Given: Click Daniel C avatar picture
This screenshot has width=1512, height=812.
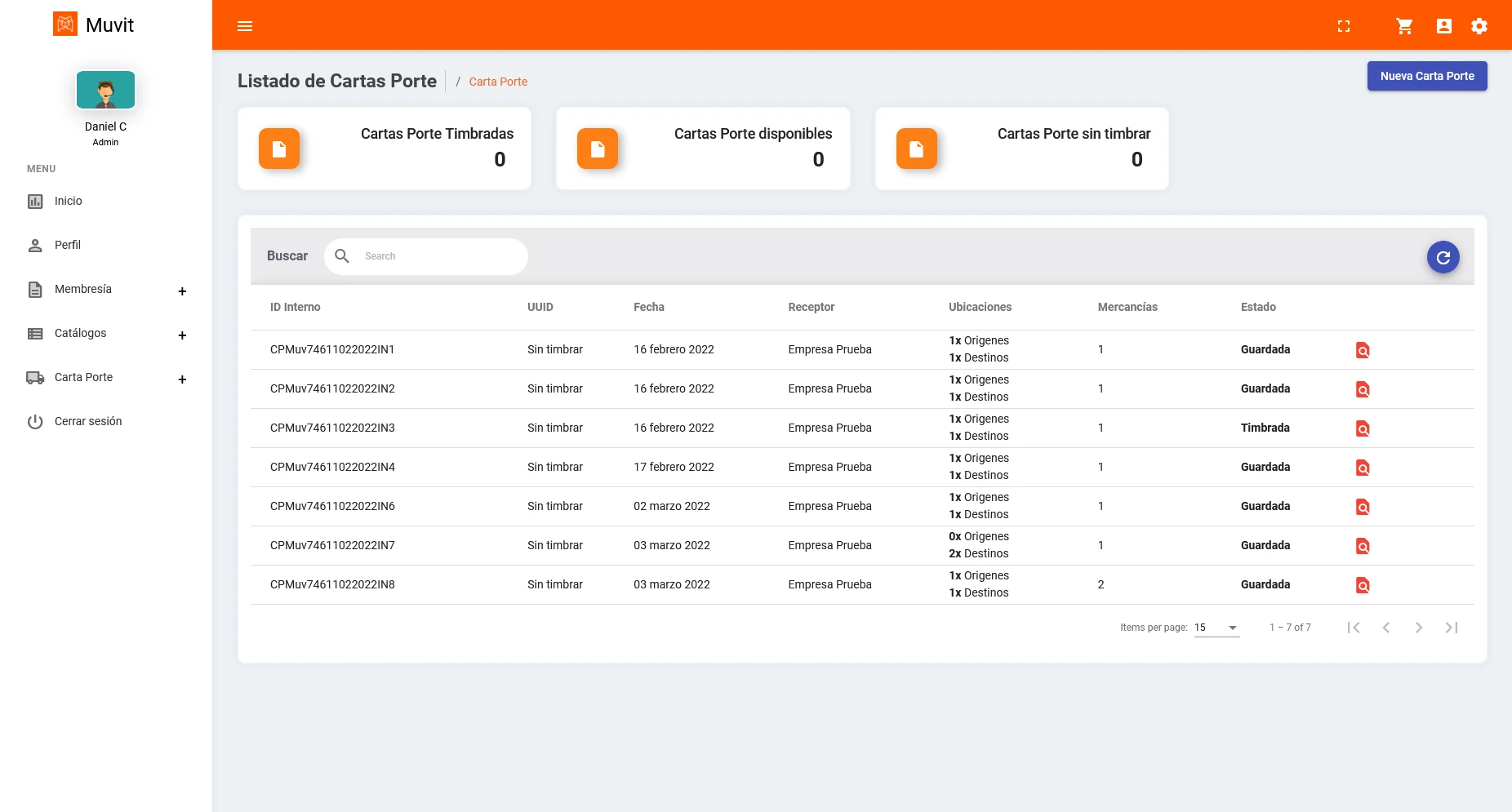Looking at the screenshot, I should pyautogui.click(x=105, y=90).
